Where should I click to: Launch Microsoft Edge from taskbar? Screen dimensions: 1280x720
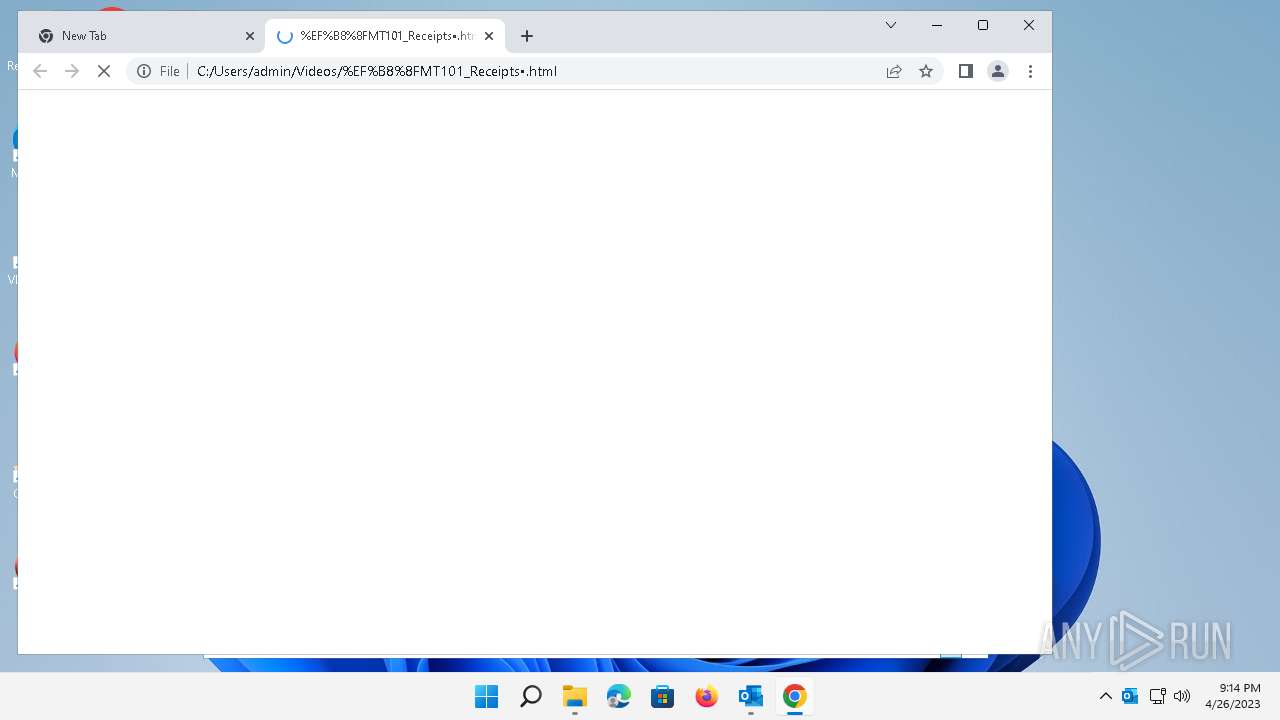(619, 696)
